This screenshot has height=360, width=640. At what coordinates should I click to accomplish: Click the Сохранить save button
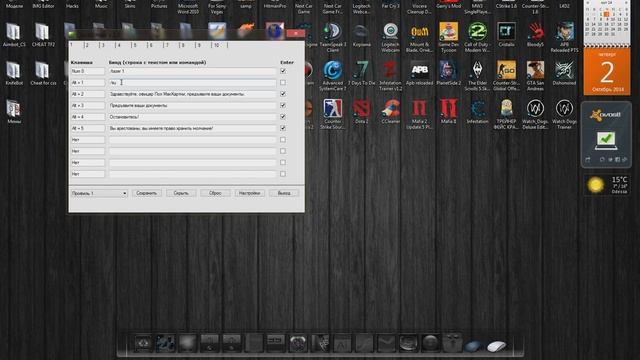click(x=147, y=193)
